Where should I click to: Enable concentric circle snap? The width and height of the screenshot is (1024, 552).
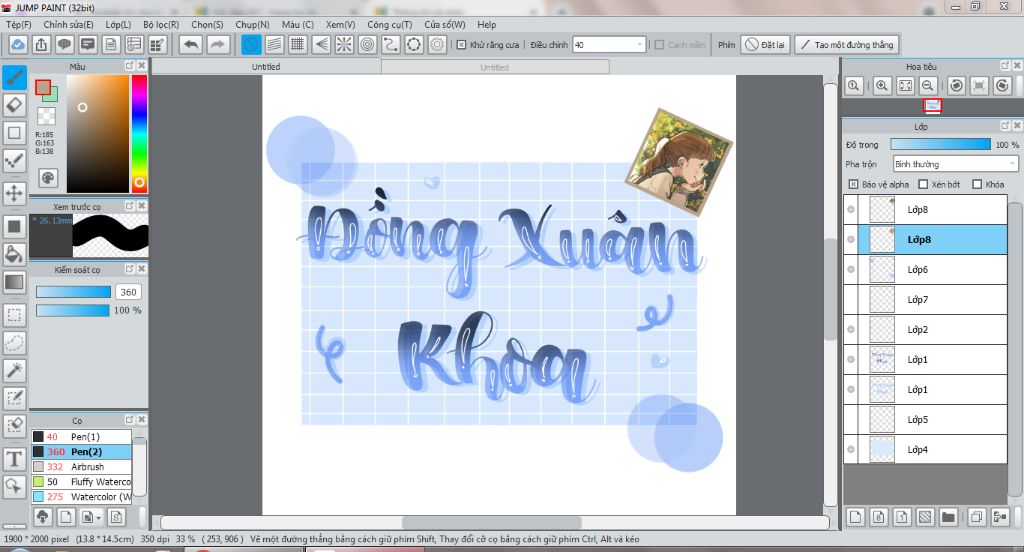(368, 44)
